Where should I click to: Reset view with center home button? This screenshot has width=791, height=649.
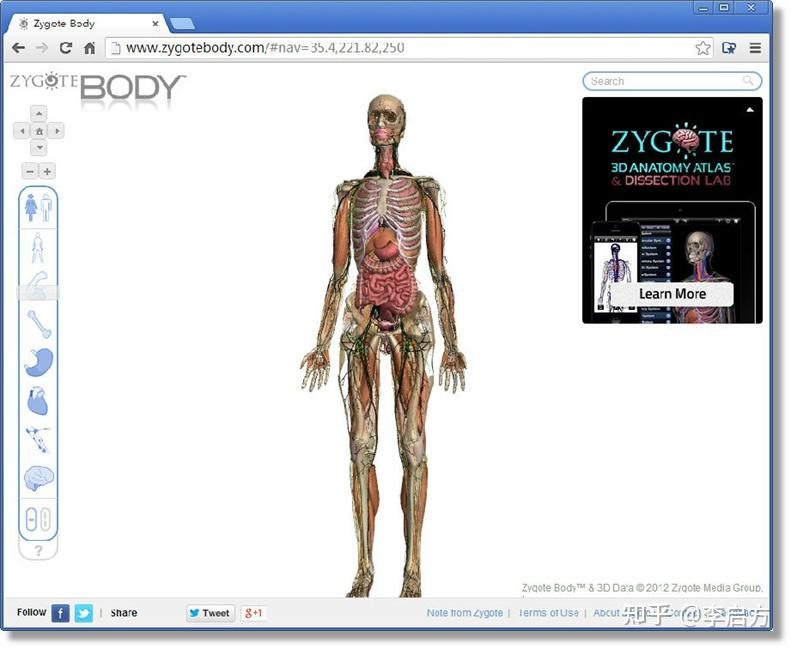(39, 131)
